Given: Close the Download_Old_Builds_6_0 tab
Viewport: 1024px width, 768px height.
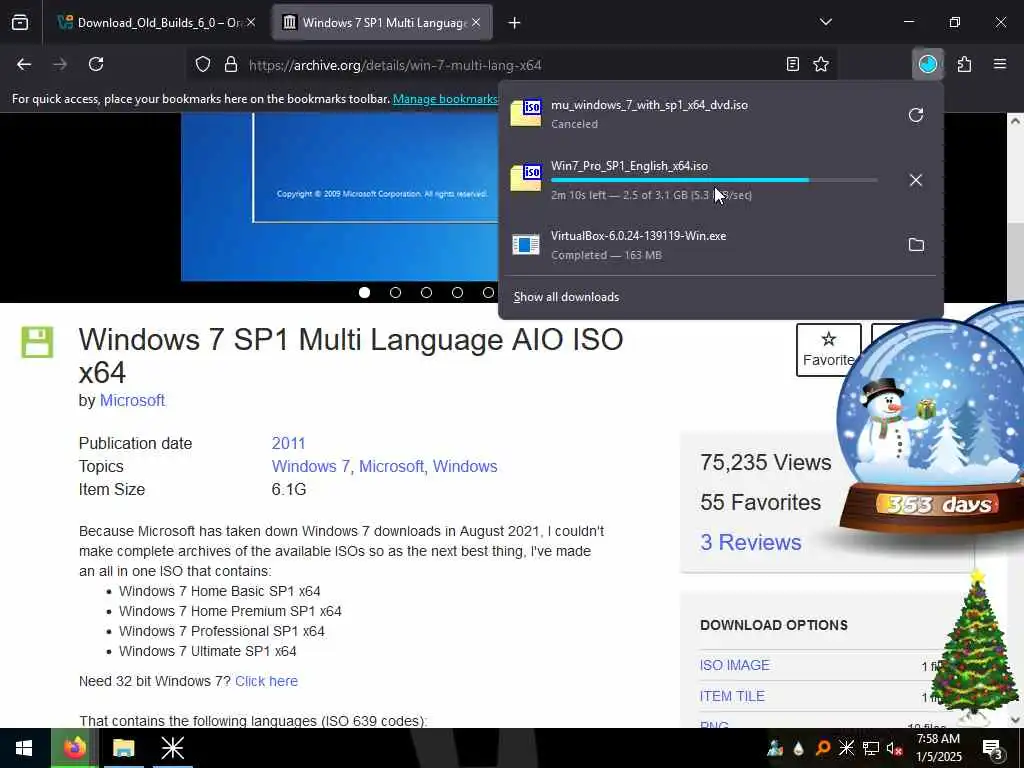Looking at the screenshot, I should click(x=251, y=23).
